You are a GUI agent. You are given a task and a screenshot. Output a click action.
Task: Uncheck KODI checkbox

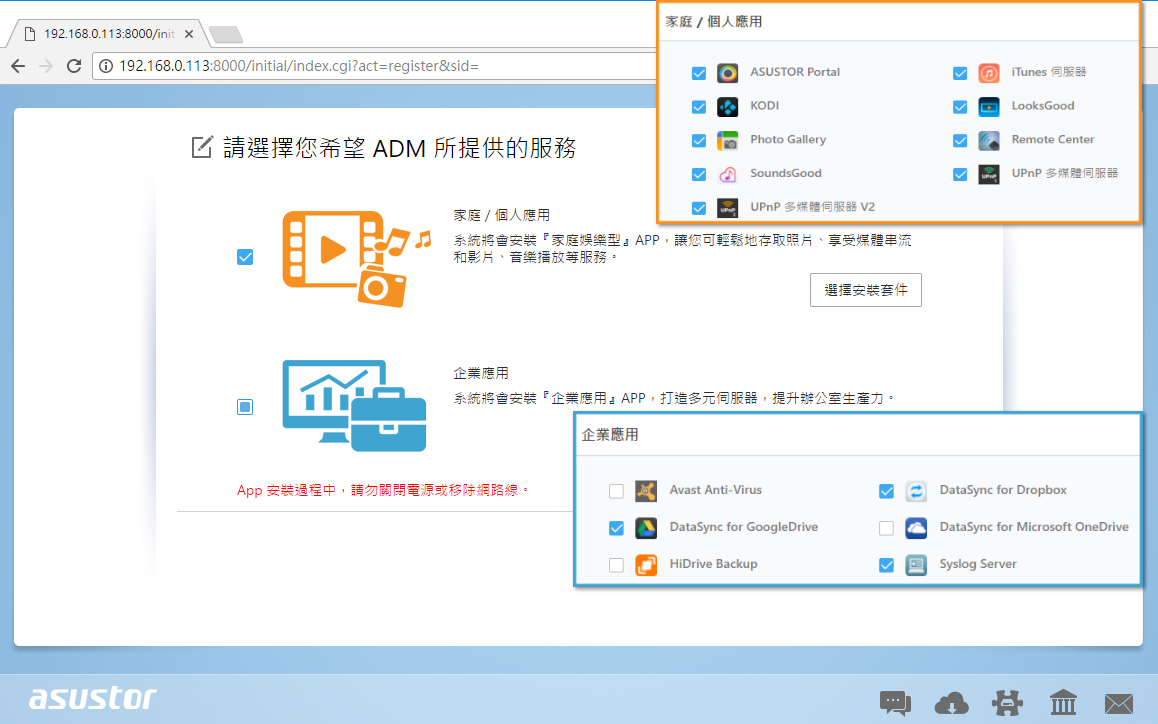tap(699, 107)
